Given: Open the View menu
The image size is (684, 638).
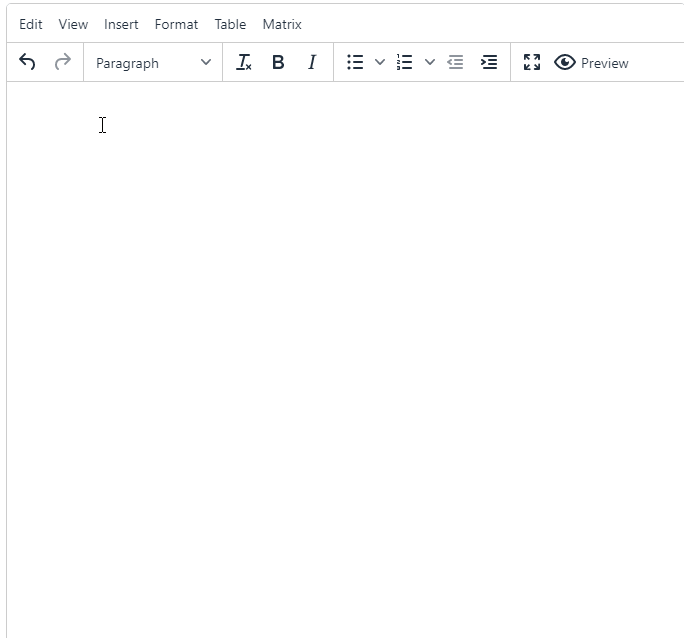Looking at the screenshot, I should [73, 24].
